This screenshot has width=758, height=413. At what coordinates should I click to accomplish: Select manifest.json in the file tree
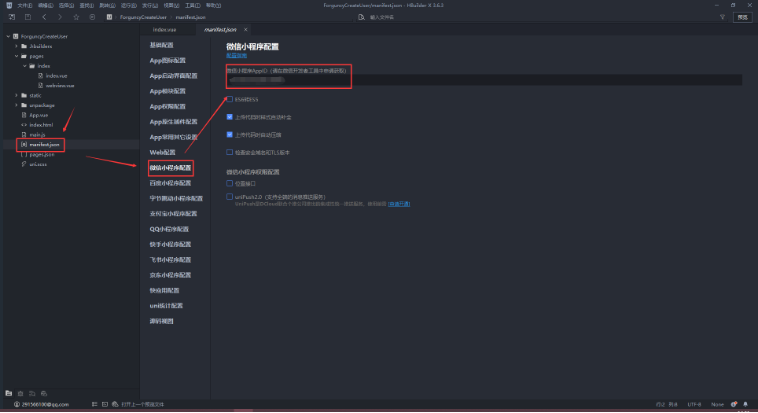click(x=44, y=145)
